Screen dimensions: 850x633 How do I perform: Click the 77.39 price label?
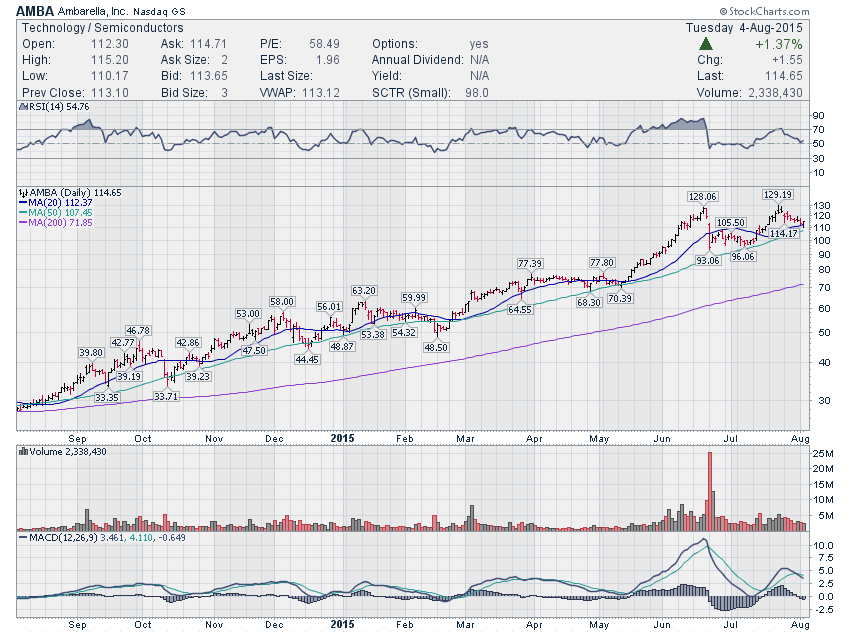point(530,264)
